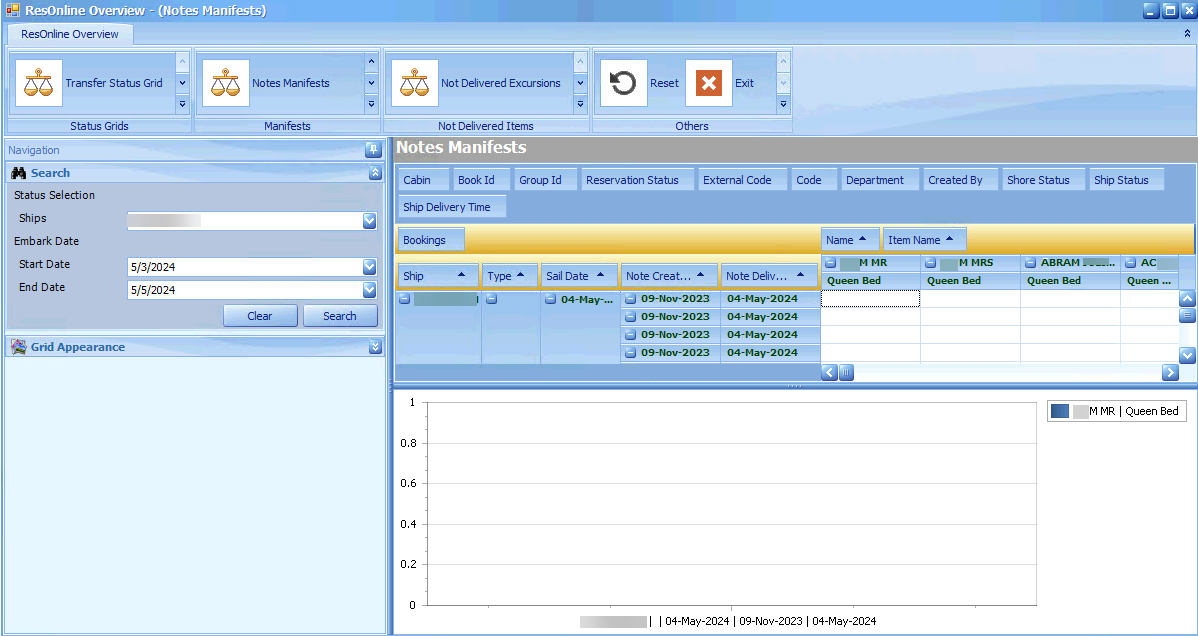Image resolution: width=1198 pixels, height=636 pixels.
Task: Click the External Code field header
Action: [x=743, y=180]
